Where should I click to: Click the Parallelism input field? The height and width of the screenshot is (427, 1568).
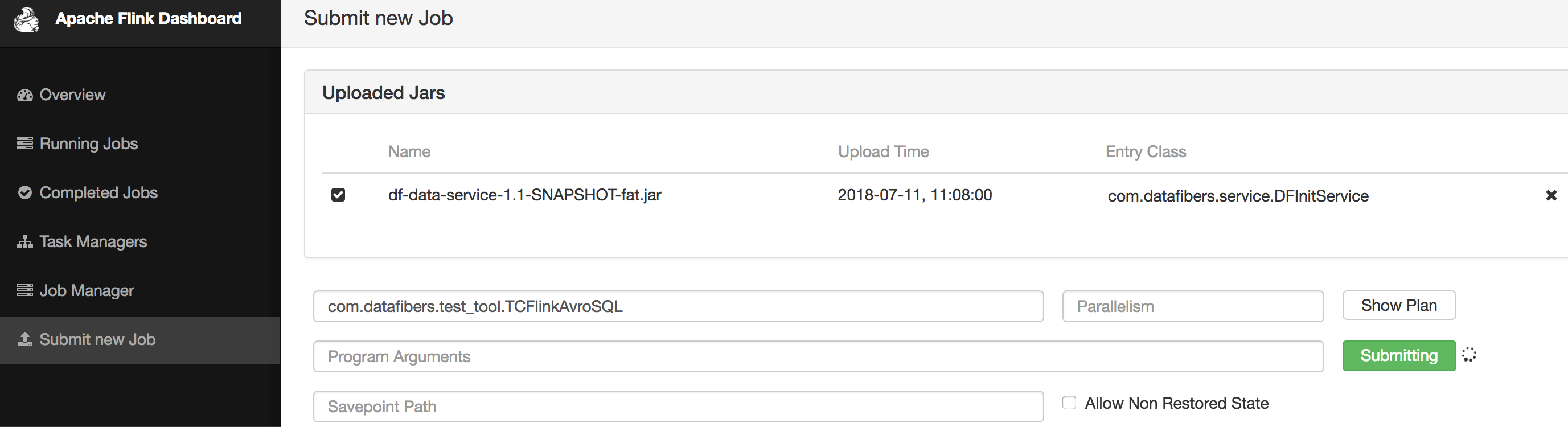1192,306
